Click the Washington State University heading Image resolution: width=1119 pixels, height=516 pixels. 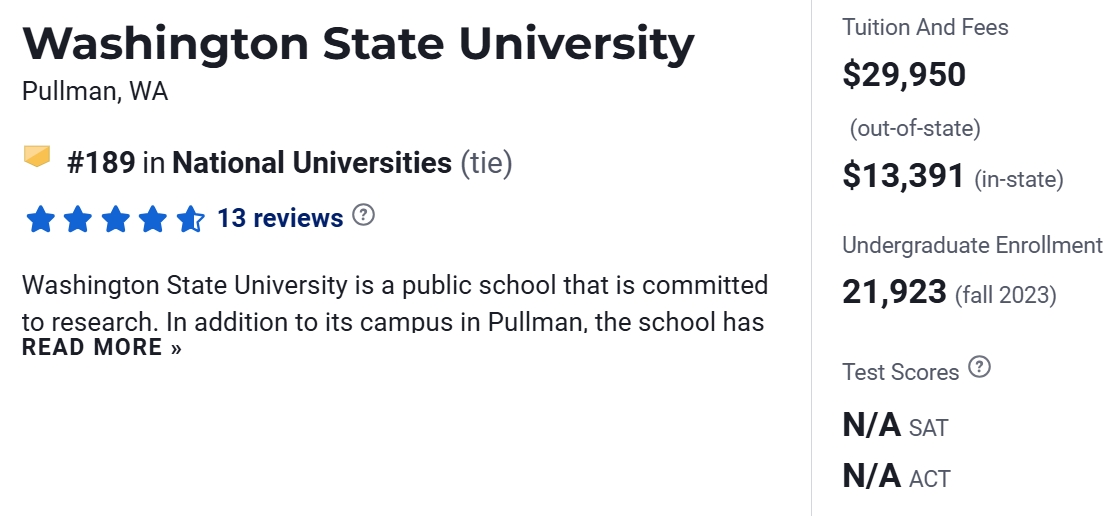[358, 45]
